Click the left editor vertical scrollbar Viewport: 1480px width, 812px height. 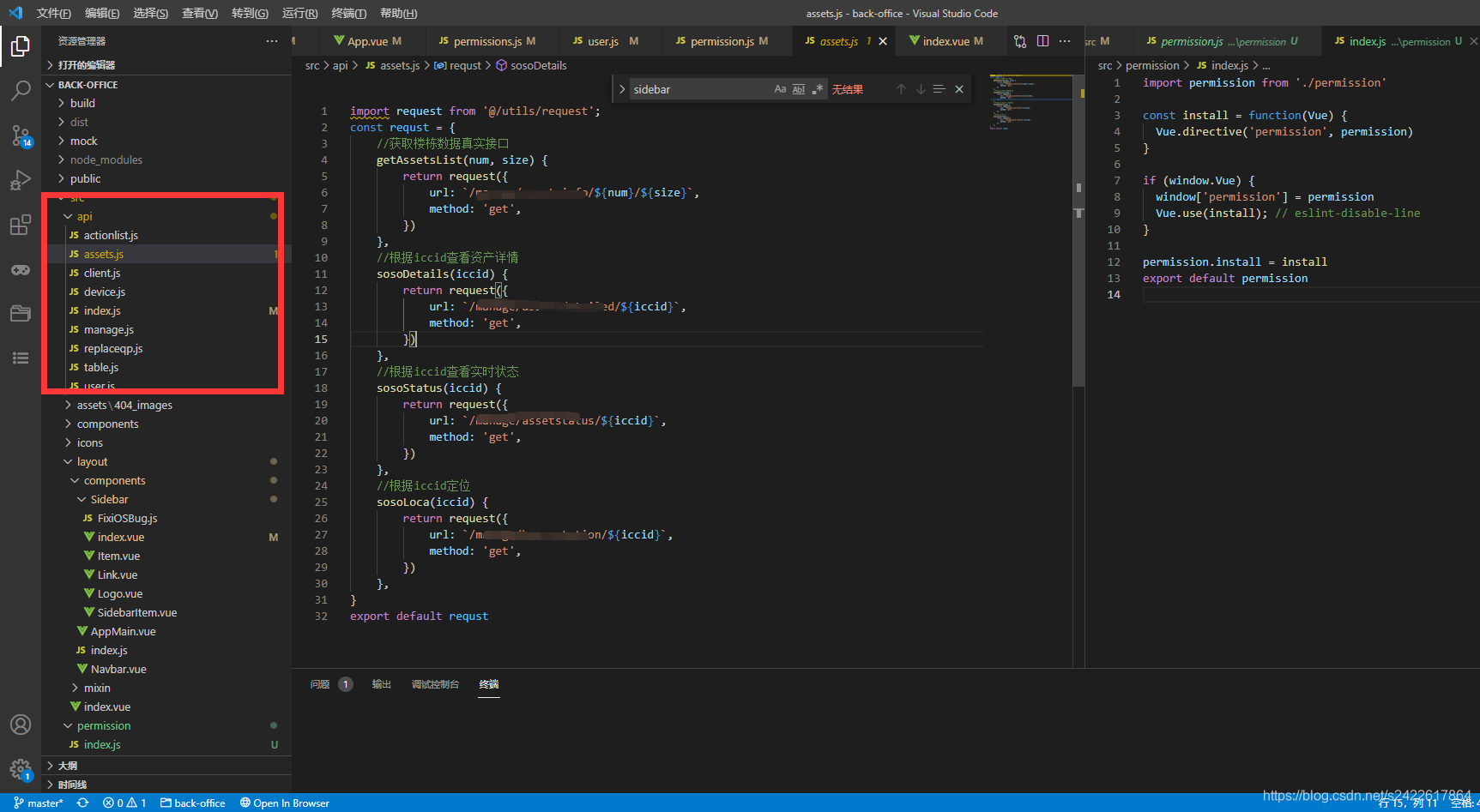pos(1078,232)
